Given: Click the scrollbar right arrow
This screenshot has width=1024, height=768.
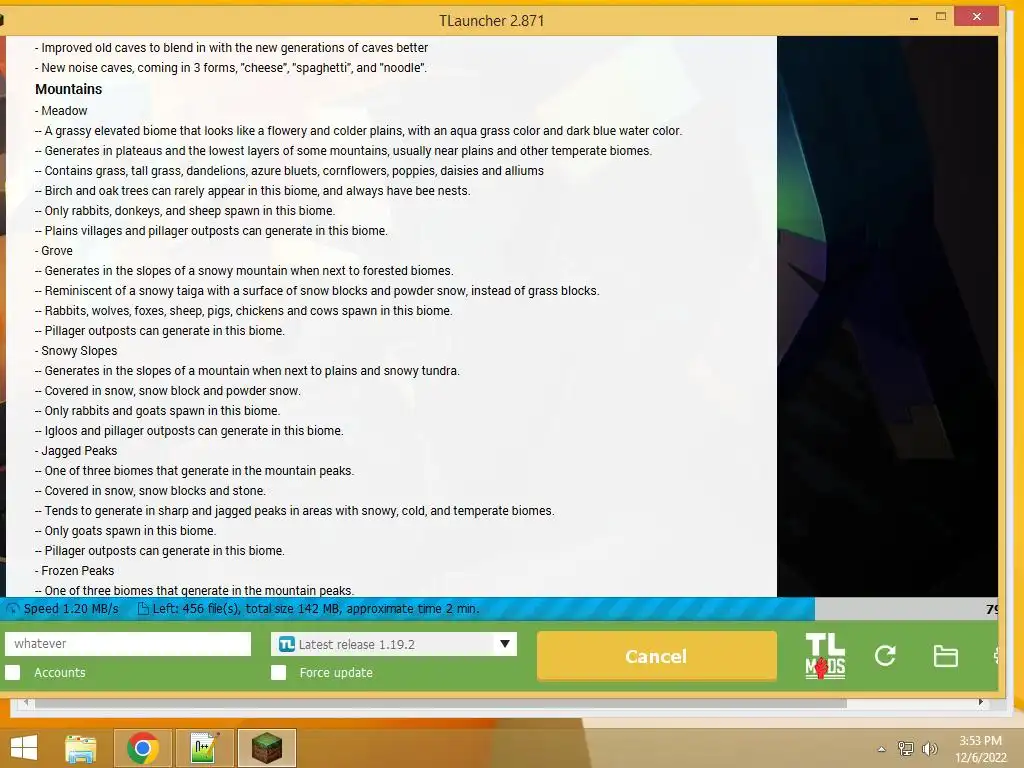Looking at the screenshot, I should pos(981,702).
